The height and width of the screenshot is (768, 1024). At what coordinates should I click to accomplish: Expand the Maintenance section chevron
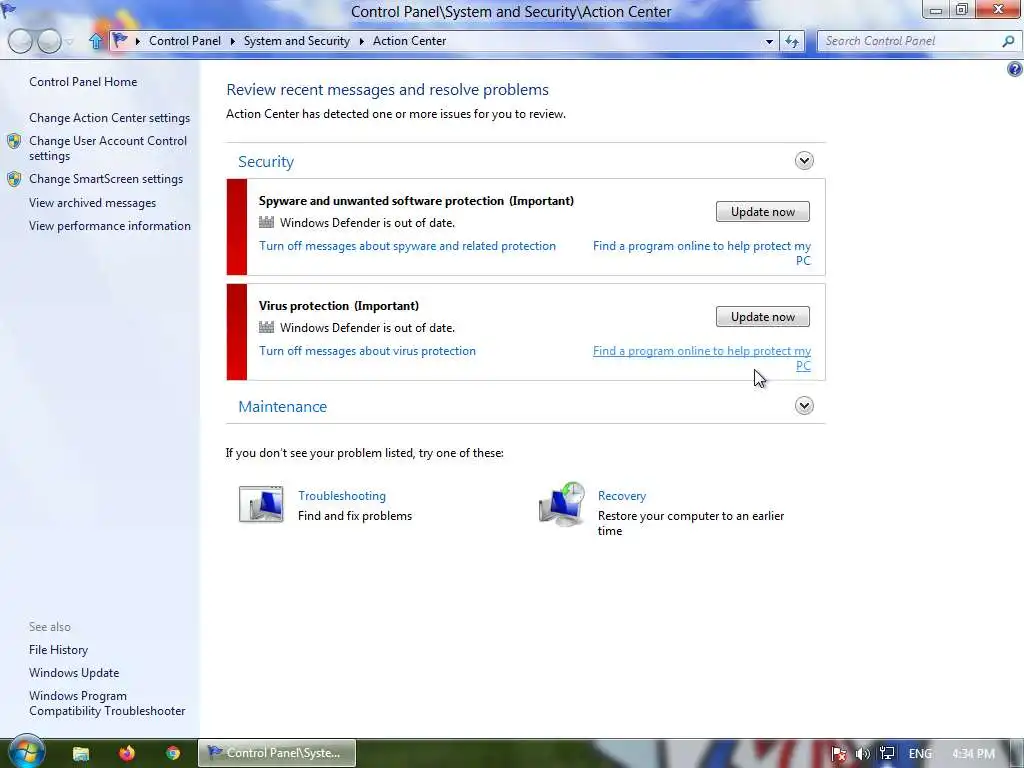pyautogui.click(x=804, y=406)
